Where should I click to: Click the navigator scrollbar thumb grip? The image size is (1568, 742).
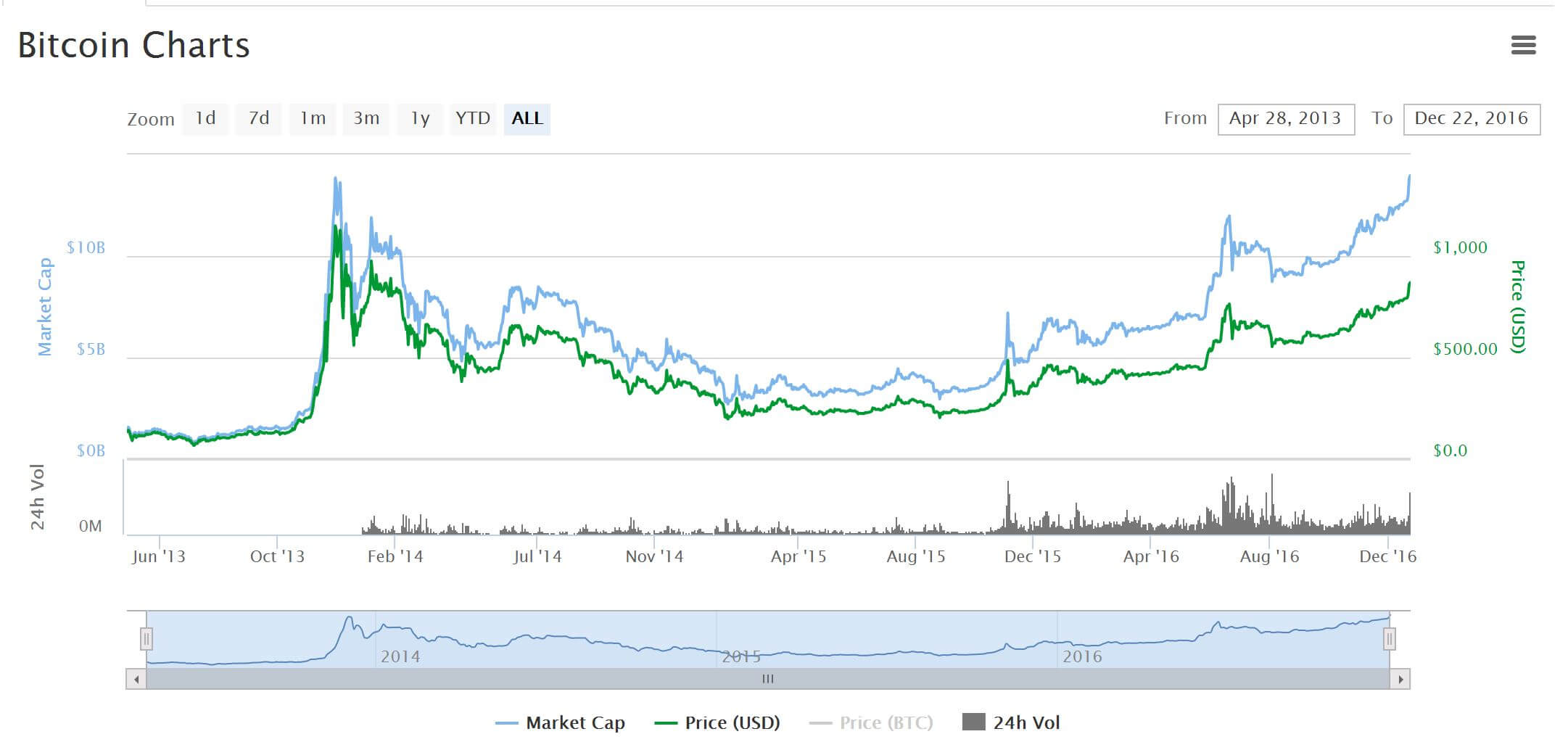(x=768, y=679)
